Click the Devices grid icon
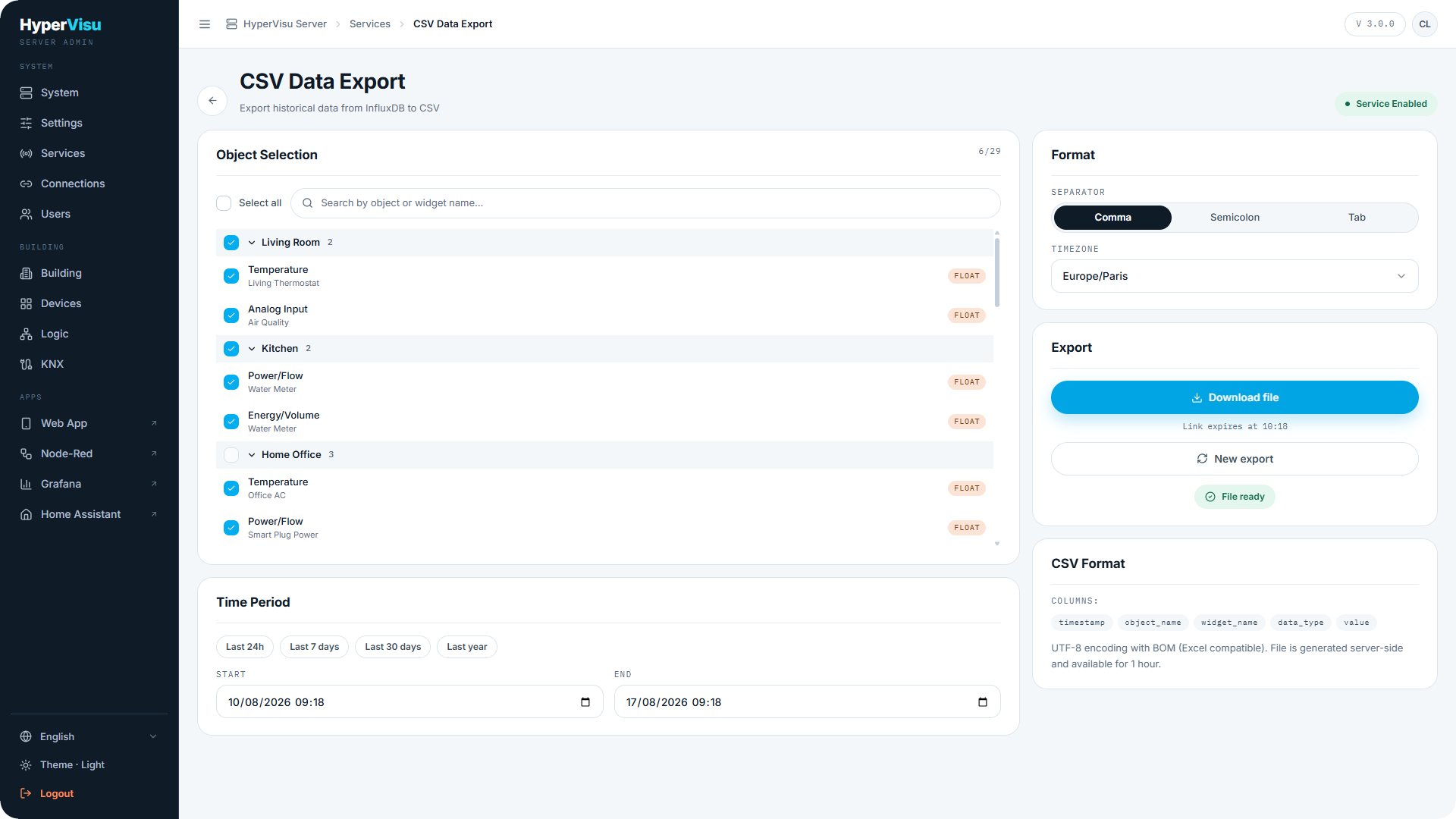1456x819 pixels. pyautogui.click(x=26, y=303)
